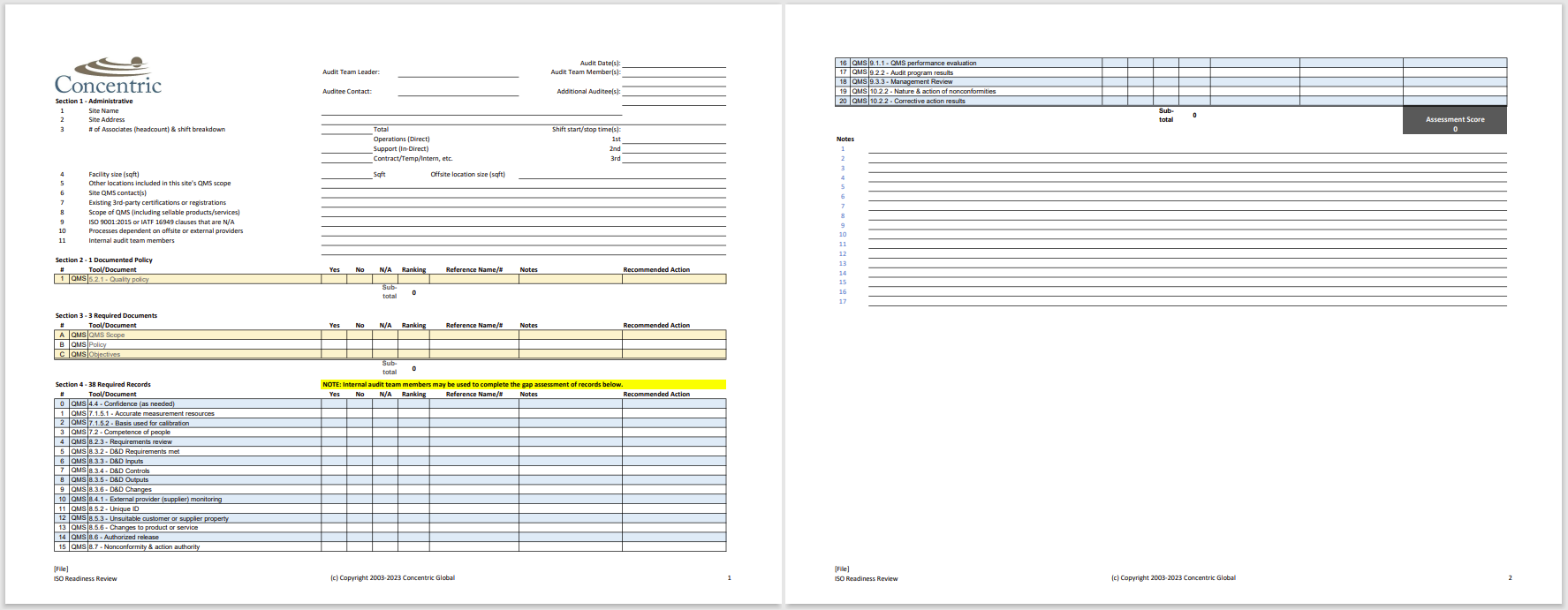This screenshot has width=1568, height=610.
Task: Select '8.5.3 - Unsuitable customer or supplier property'
Action: pyautogui.click(x=390, y=518)
